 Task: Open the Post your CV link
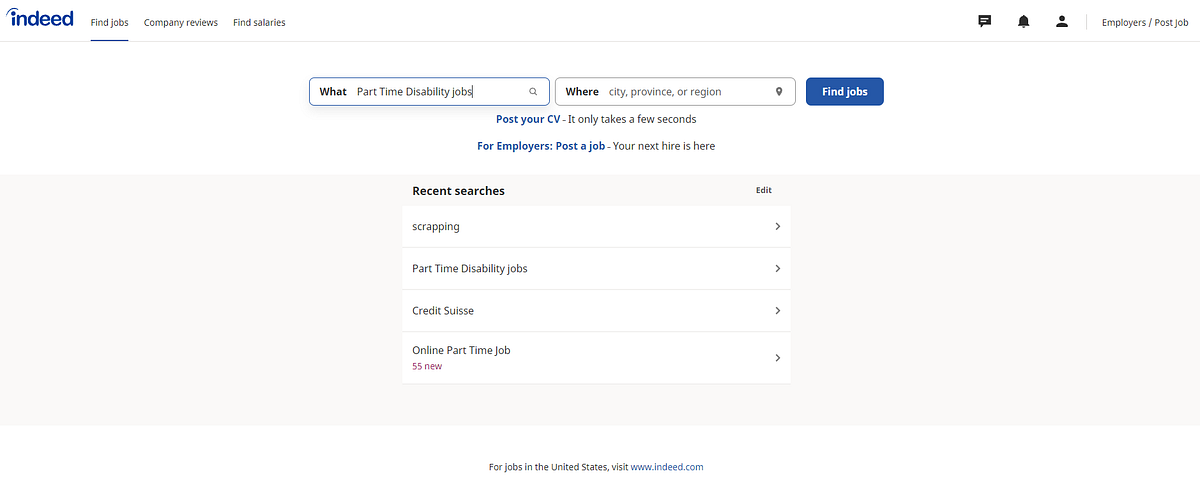coord(528,119)
